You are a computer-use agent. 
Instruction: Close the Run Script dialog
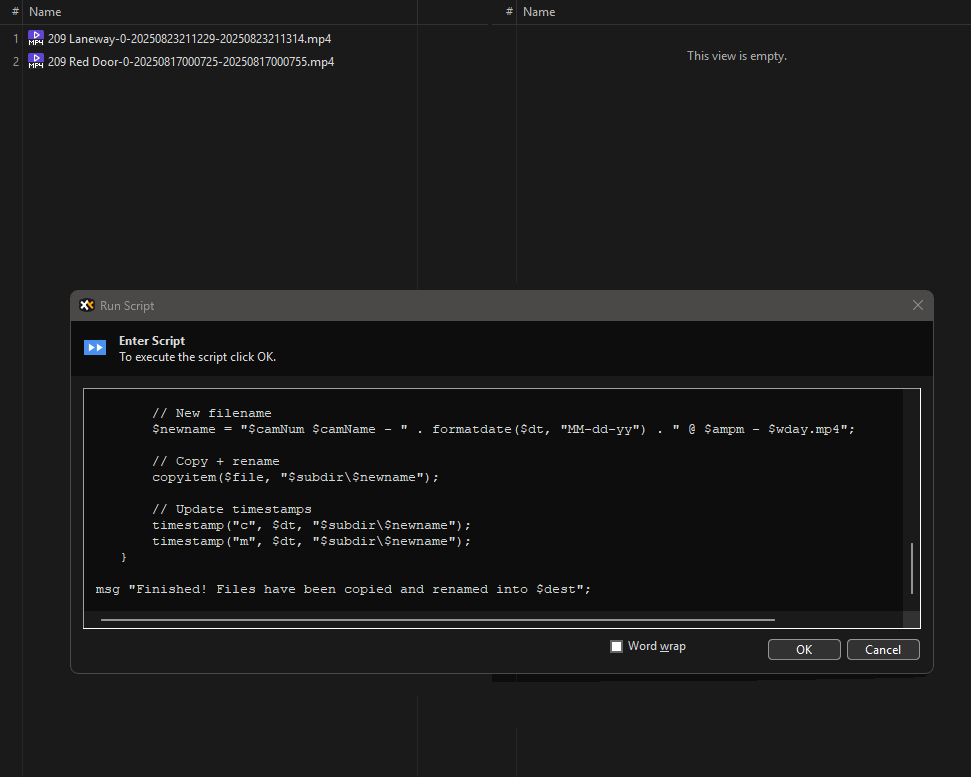pyautogui.click(x=918, y=305)
